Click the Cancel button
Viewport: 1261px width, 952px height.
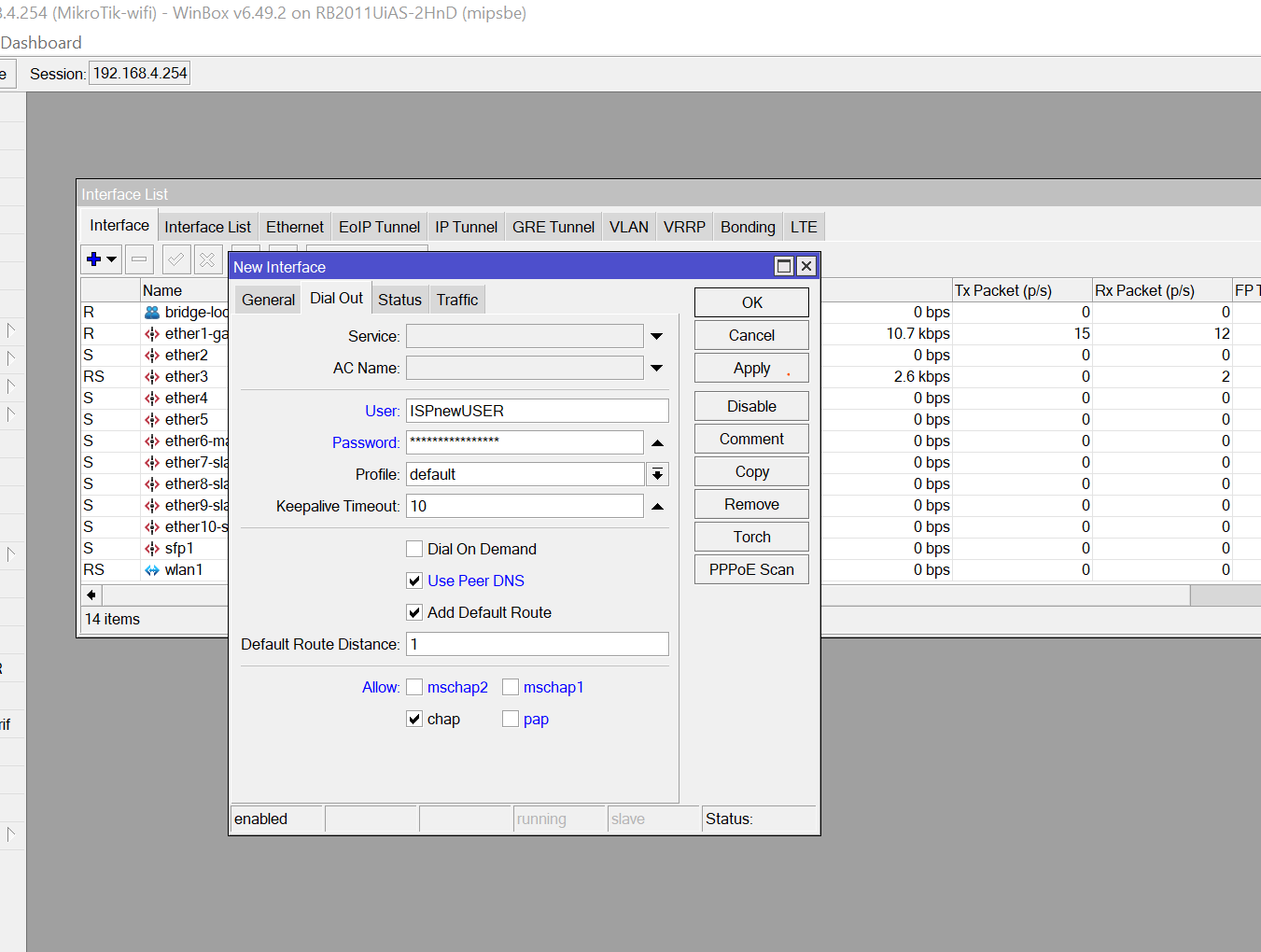tap(751, 335)
